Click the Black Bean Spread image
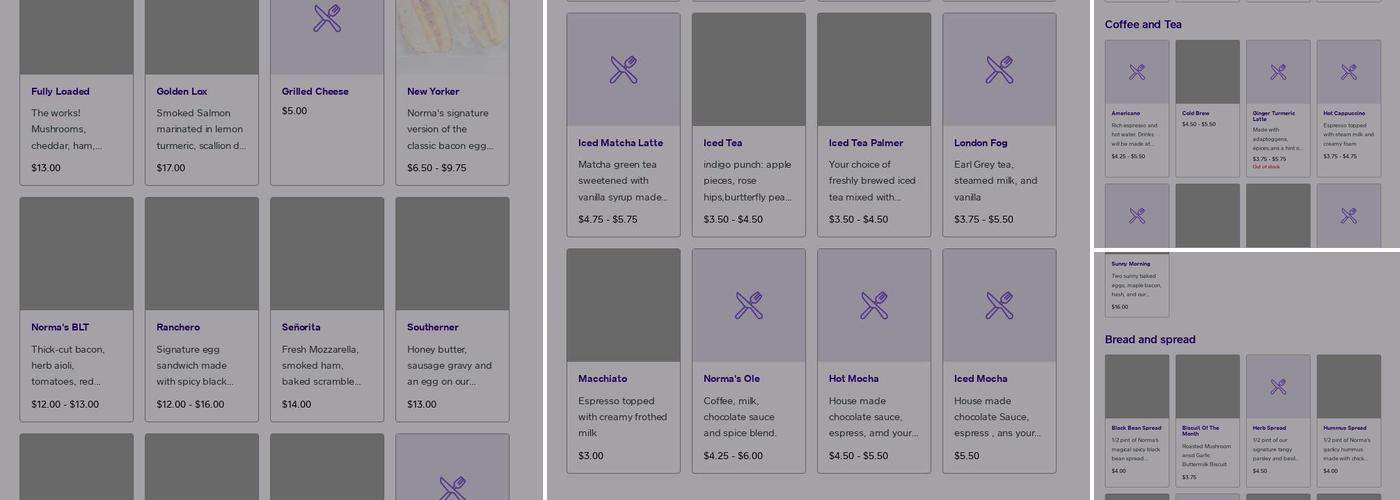Viewport: 1400px width, 500px height. point(1137,387)
